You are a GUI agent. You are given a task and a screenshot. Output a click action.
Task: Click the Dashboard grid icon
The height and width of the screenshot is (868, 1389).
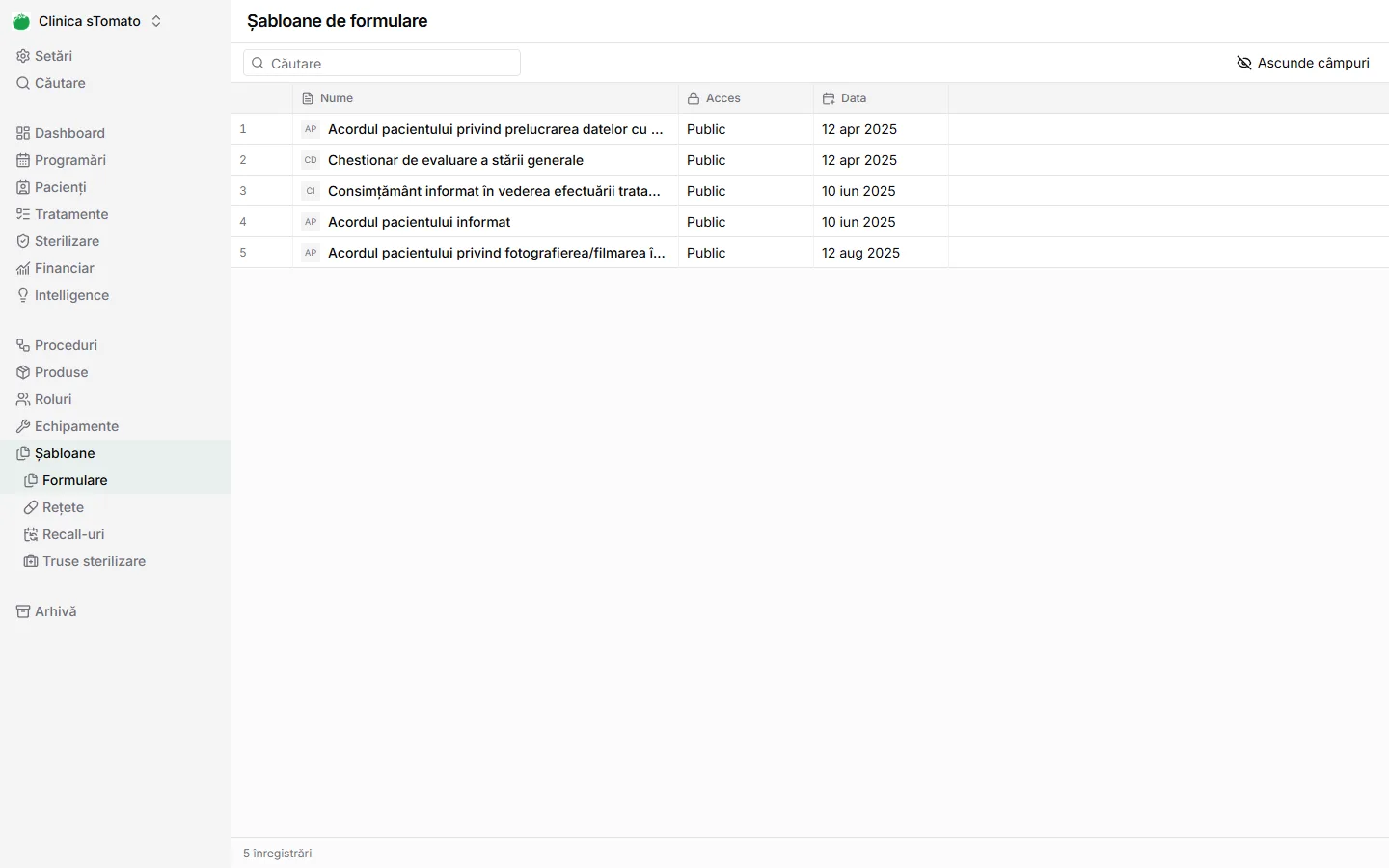coord(23,133)
